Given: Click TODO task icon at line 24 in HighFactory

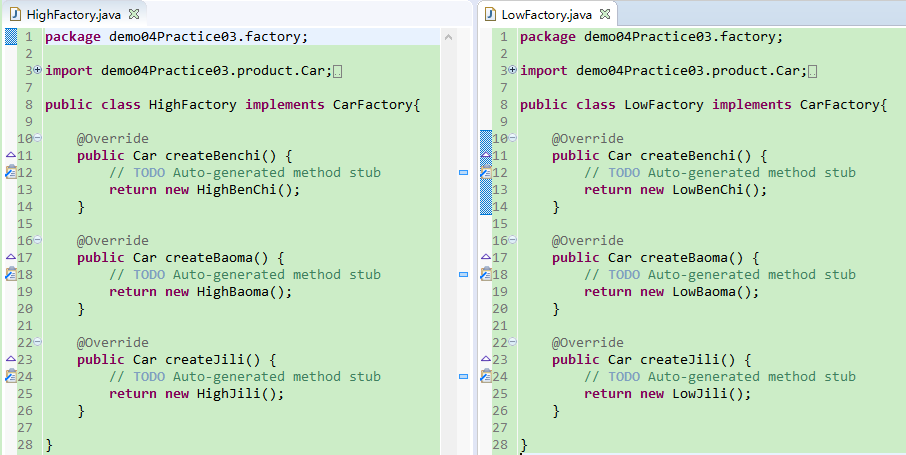Looking at the screenshot, I should click(10, 376).
